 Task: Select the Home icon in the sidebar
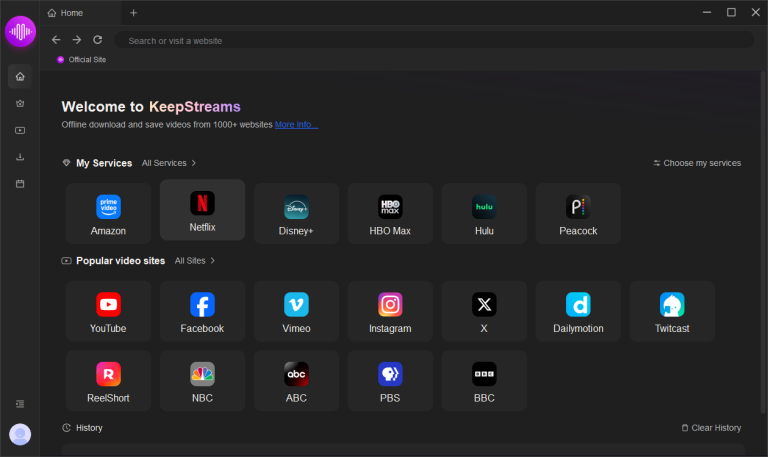[x=20, y=76]
